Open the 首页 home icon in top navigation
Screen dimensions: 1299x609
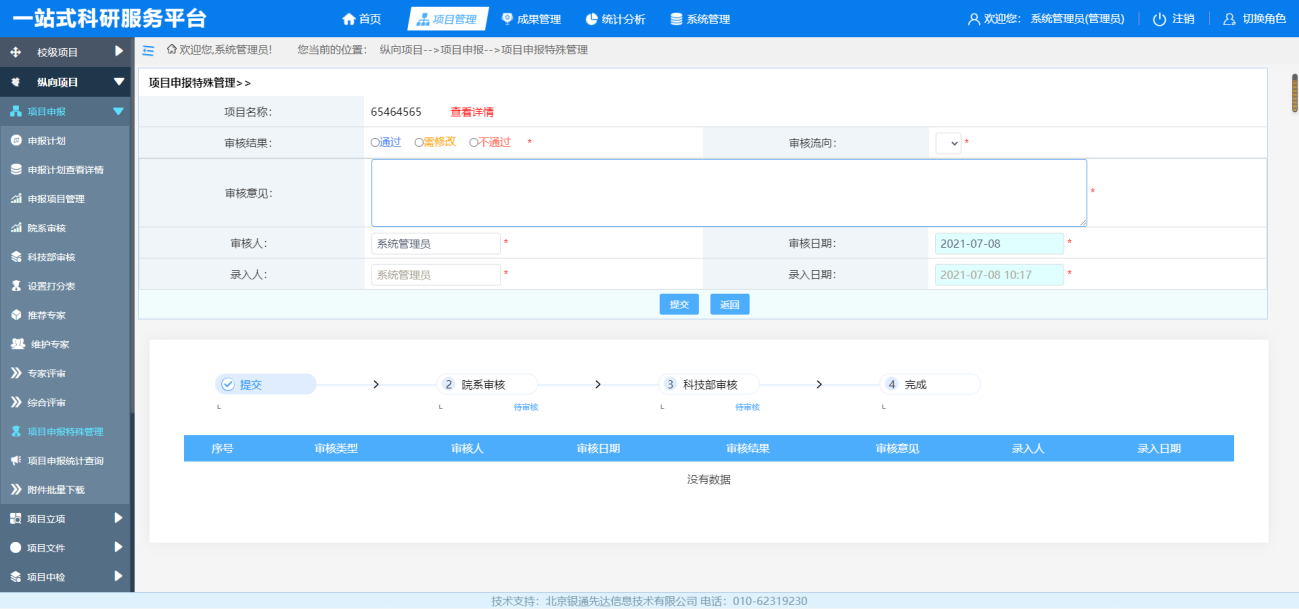(x=349, y=19)
